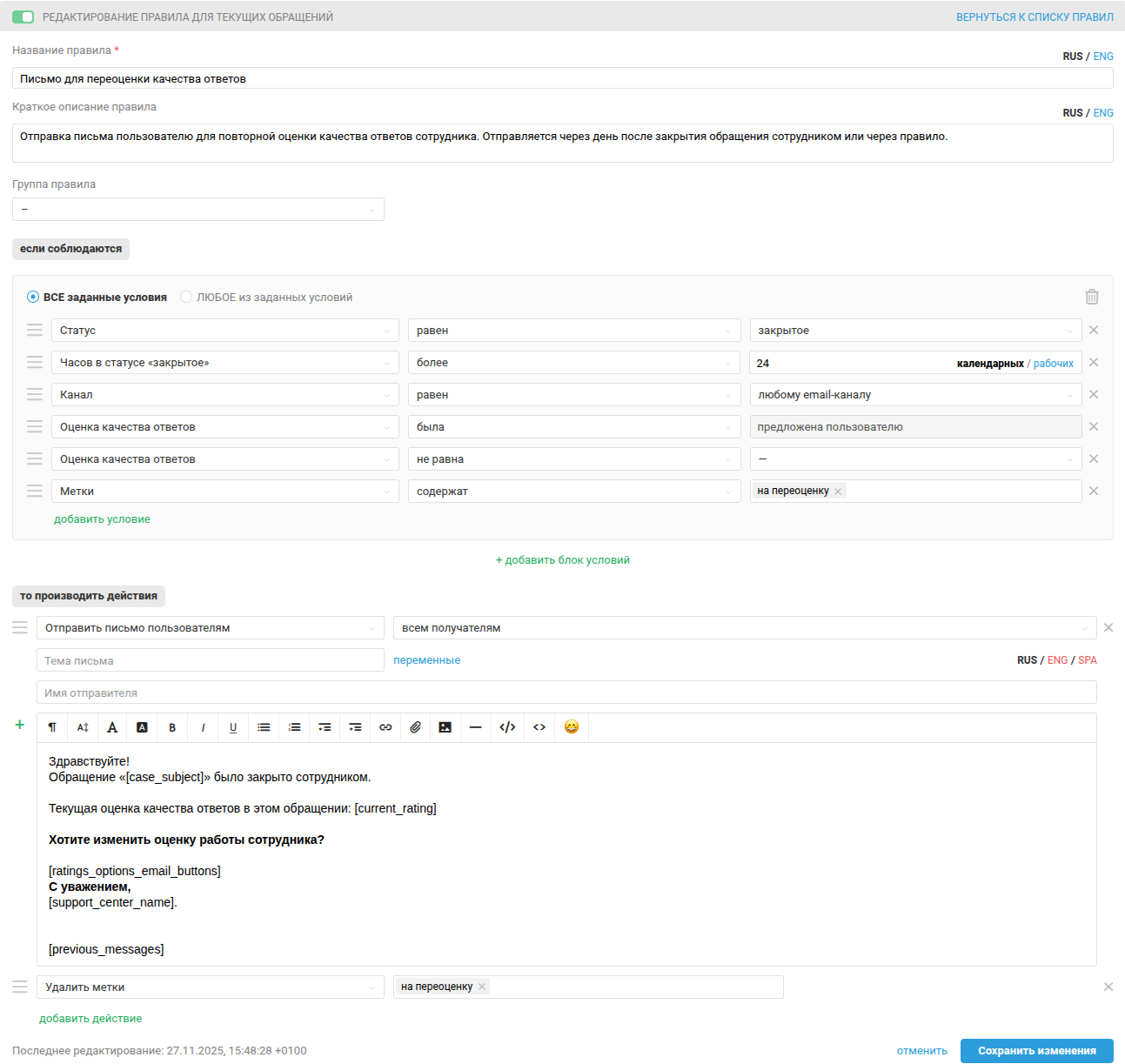Toggle the rule enabled switch off
The image size is (1125, 1064).
pyautogui.click(x=23, y=17)
